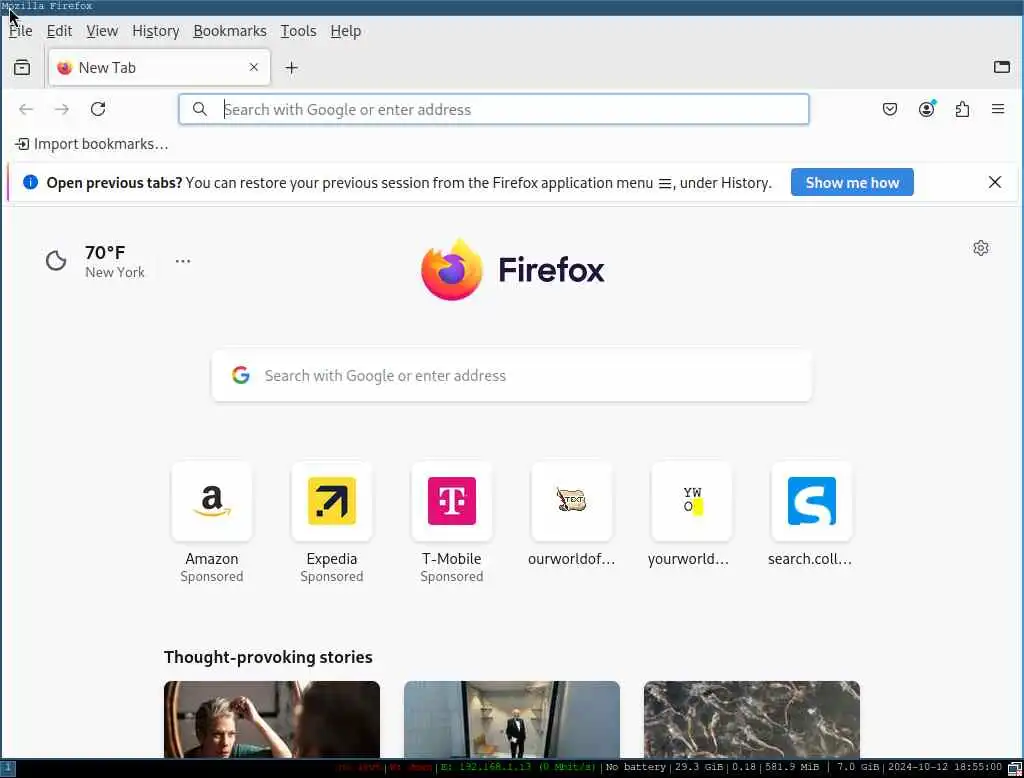The width and height of the screenshot is (1024, 778).
Task: Click the No battery status entry
Action: [635, 767]
